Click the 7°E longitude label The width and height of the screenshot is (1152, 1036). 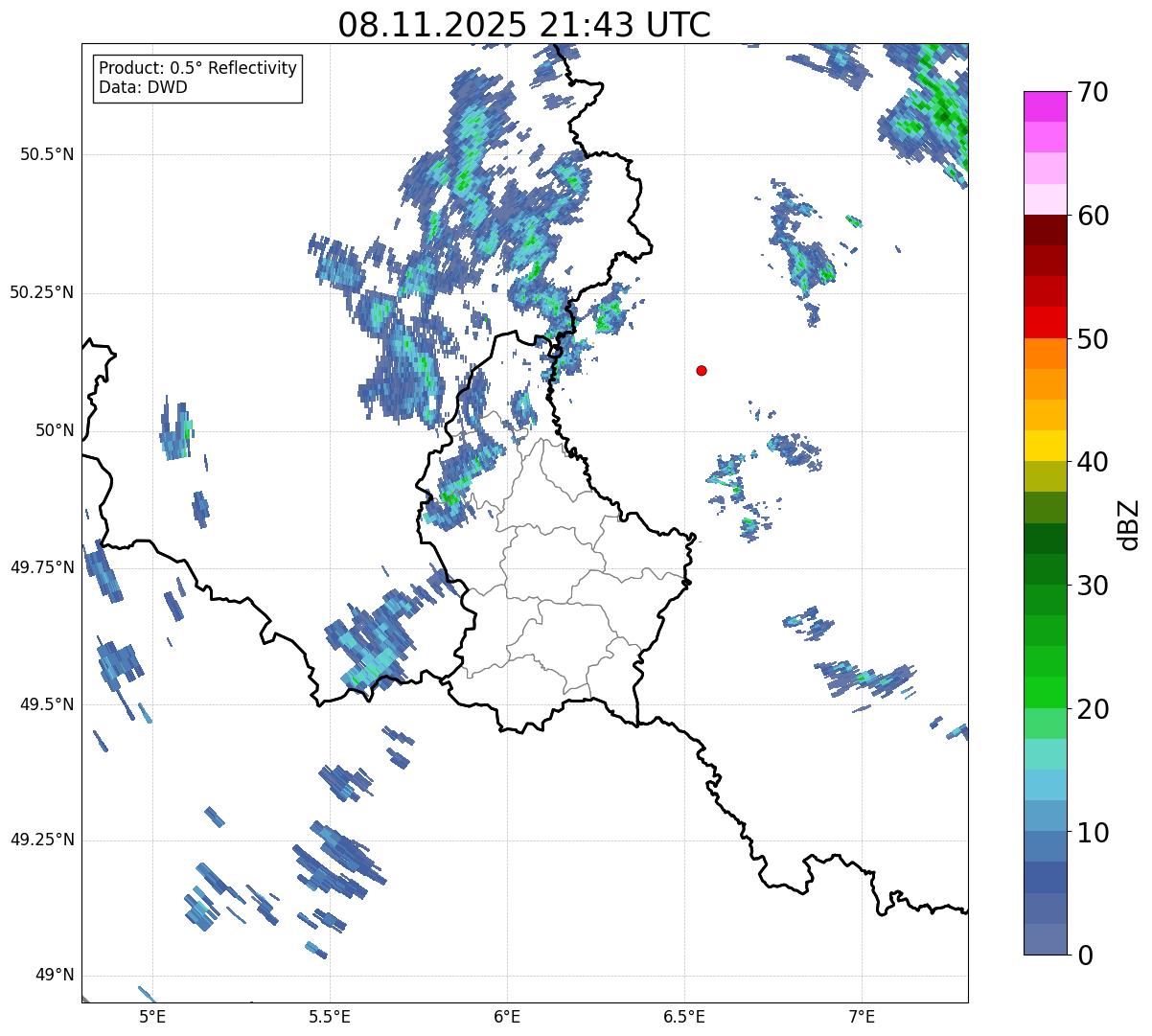tap(862, 1016)
